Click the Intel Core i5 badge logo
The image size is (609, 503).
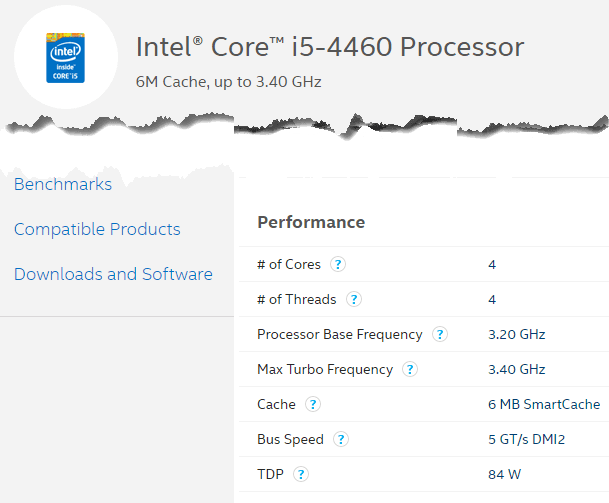click(x=65, y=58)
